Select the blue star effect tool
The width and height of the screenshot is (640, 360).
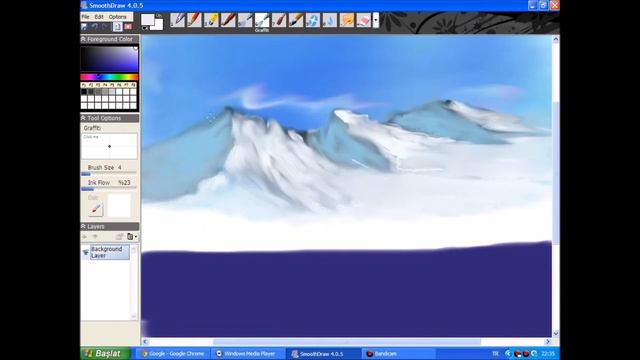point(313,20)
